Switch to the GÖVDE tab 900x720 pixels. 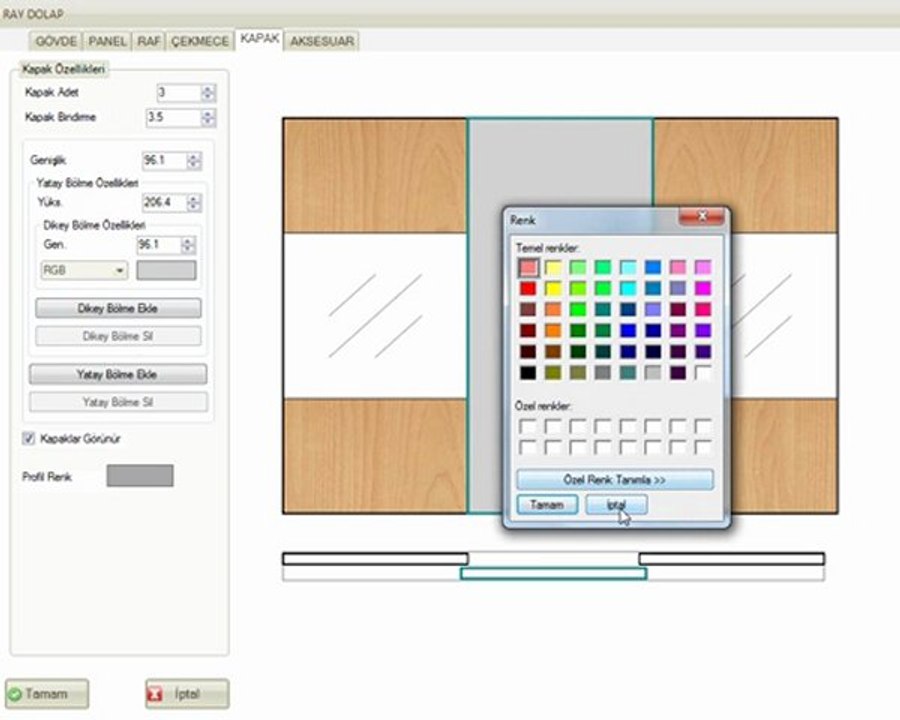(56, 41)
